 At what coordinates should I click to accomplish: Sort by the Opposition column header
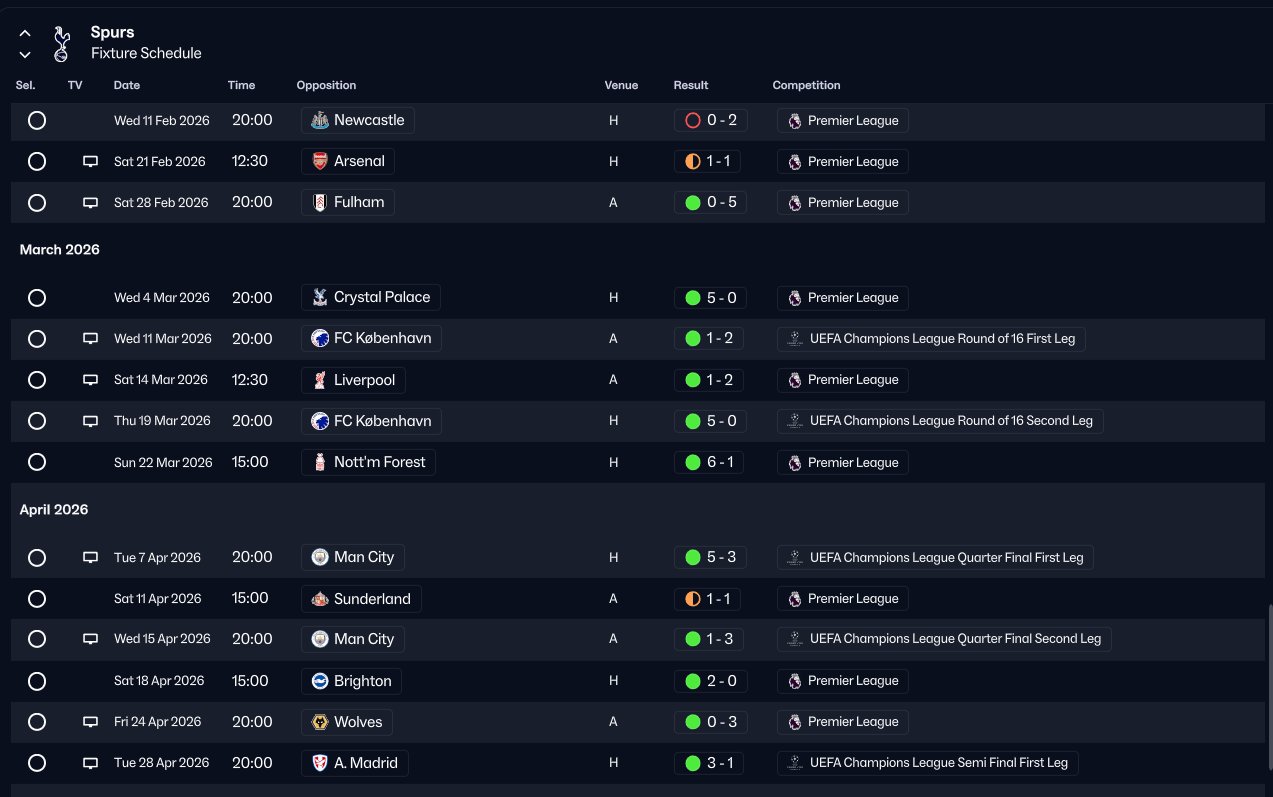pos(326,86)
